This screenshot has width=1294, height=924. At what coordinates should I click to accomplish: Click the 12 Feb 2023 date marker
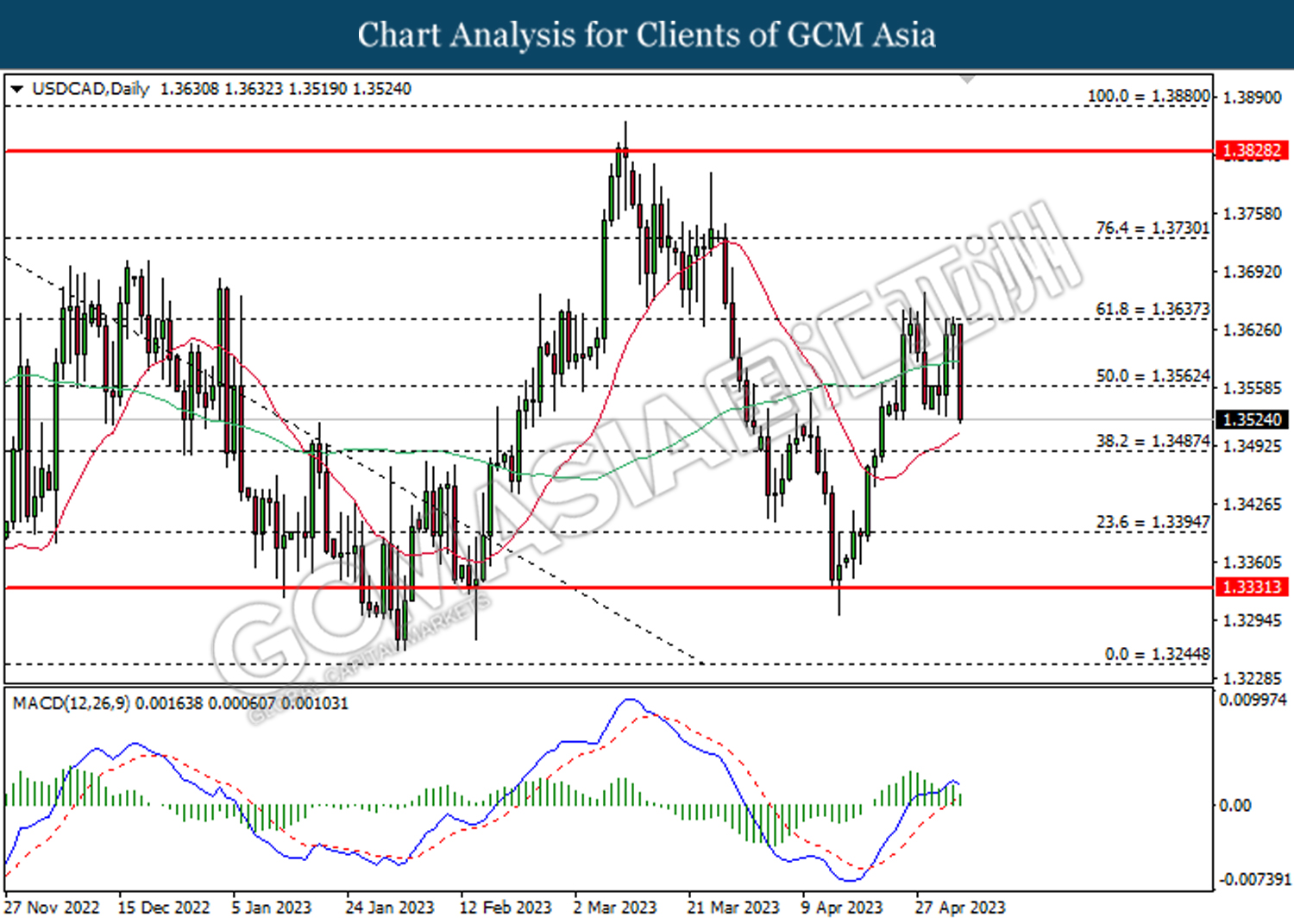tap(506, 908)
